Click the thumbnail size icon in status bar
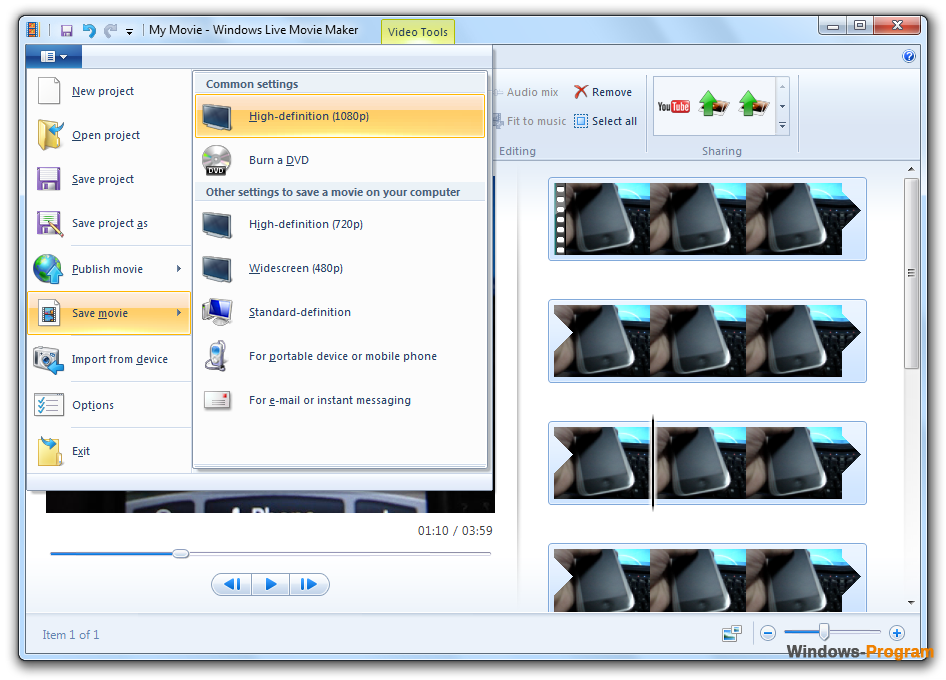This screenshot has width=946, height=680. point(732,634)
